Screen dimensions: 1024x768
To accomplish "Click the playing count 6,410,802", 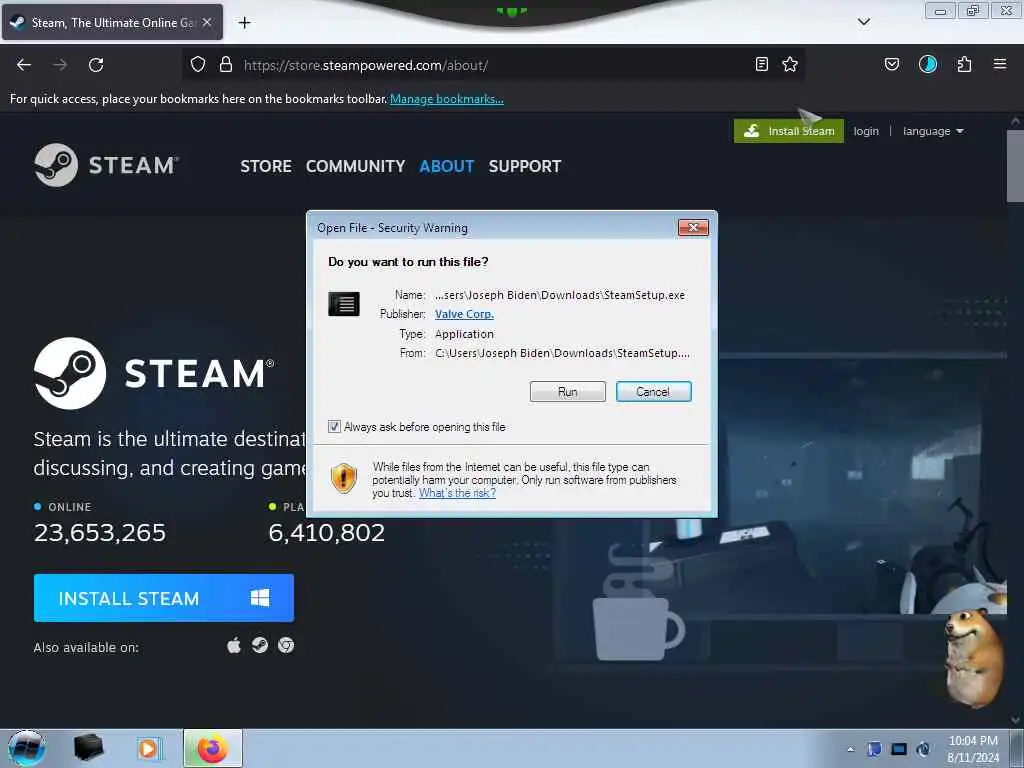I will point(327,533).
